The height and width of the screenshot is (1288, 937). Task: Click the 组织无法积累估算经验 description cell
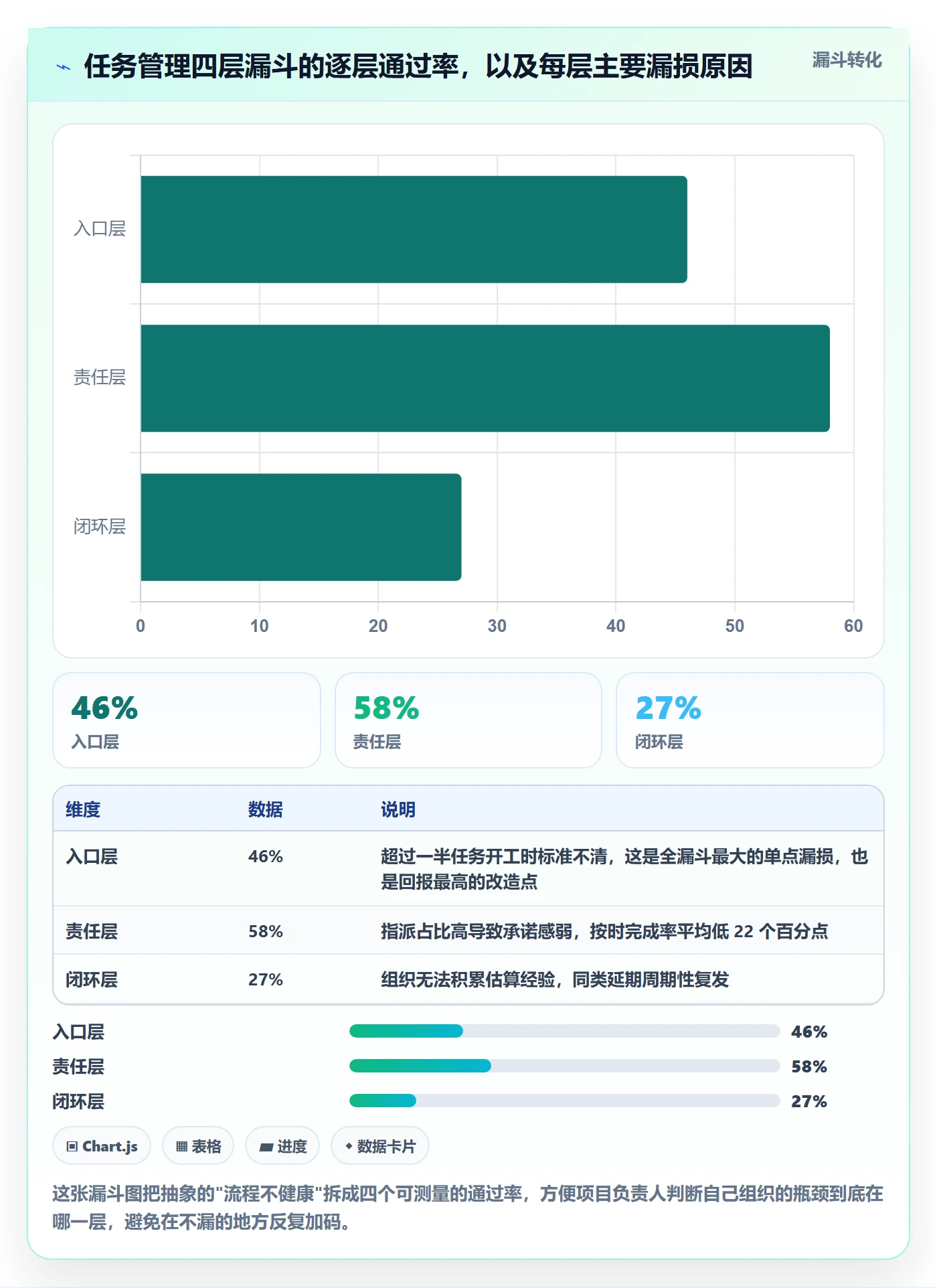(555, 979)
